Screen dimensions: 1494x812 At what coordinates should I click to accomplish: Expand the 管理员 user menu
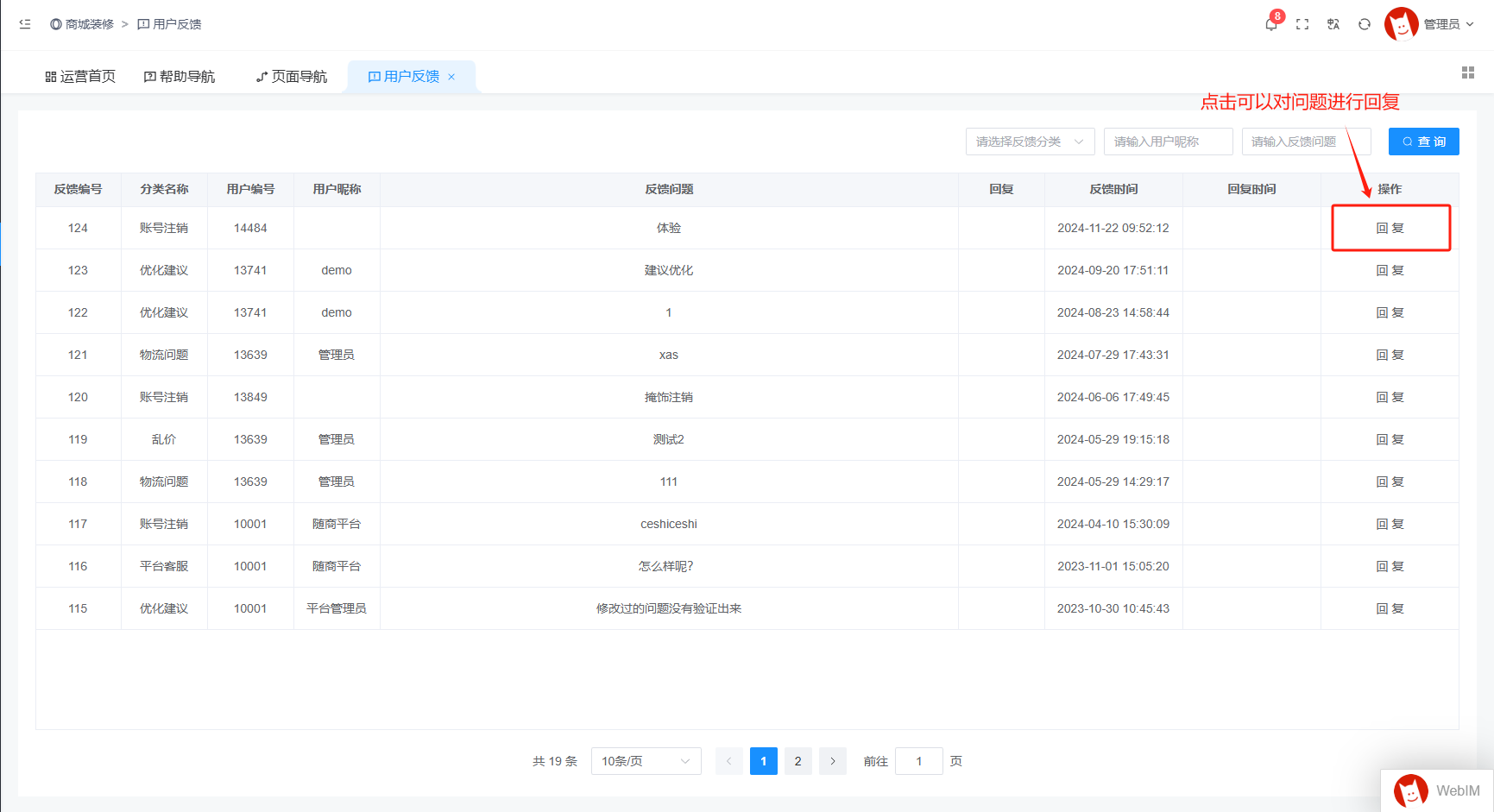[1448, 24]
